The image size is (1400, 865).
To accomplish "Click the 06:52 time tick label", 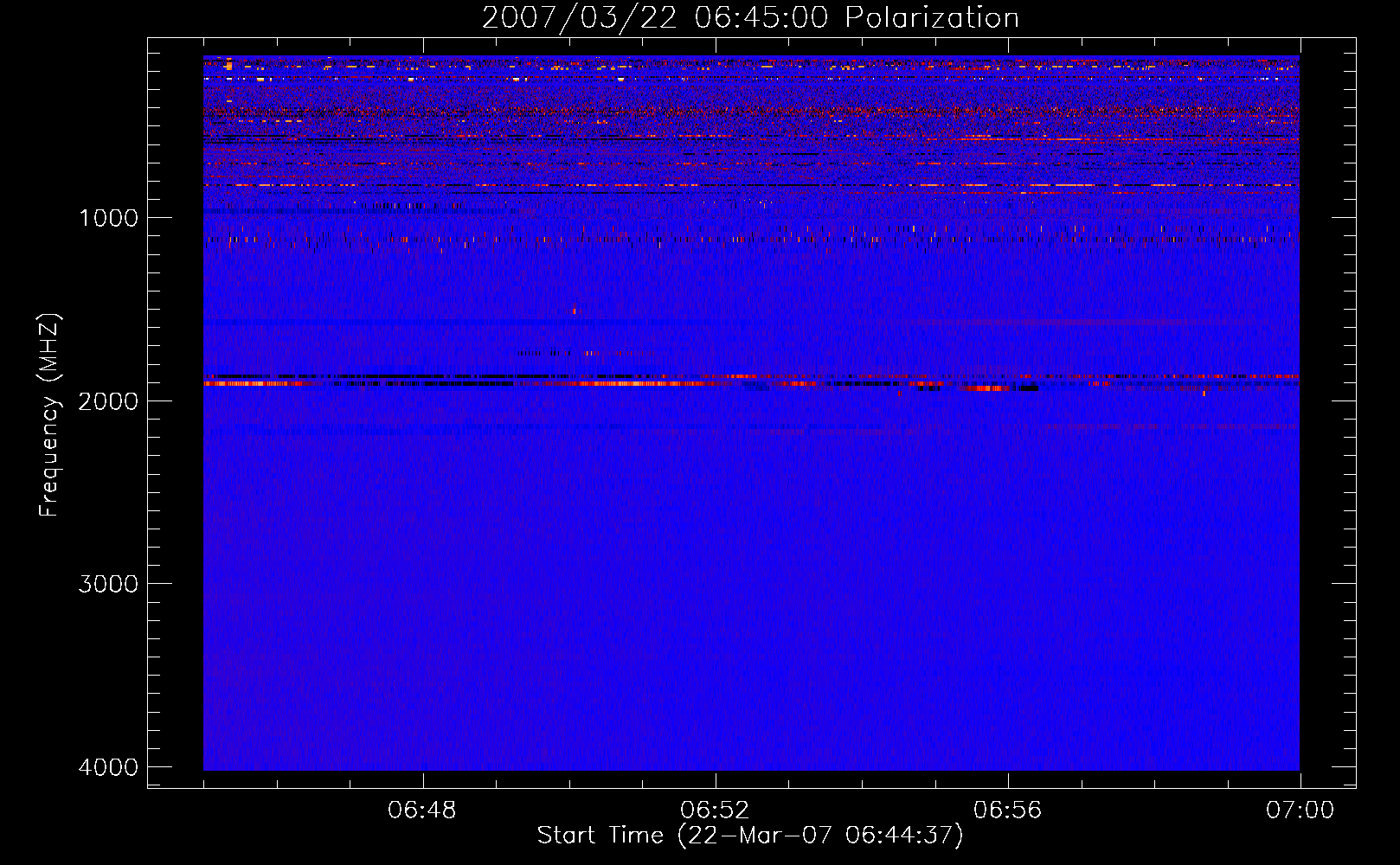I will point(715,811).
